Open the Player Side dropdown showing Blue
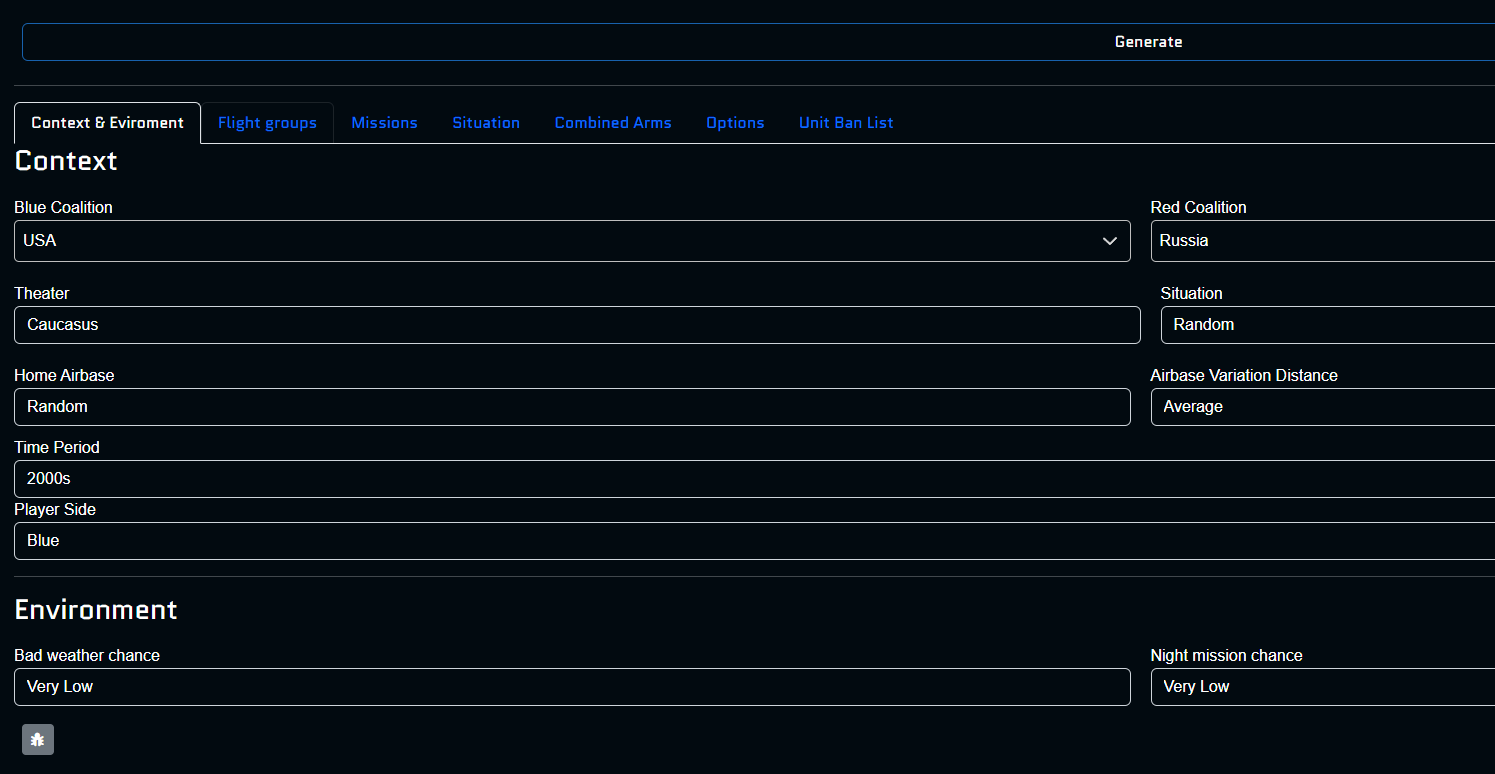The height and width of the screenshot is (774, 1495). click(x=754, y=541)
